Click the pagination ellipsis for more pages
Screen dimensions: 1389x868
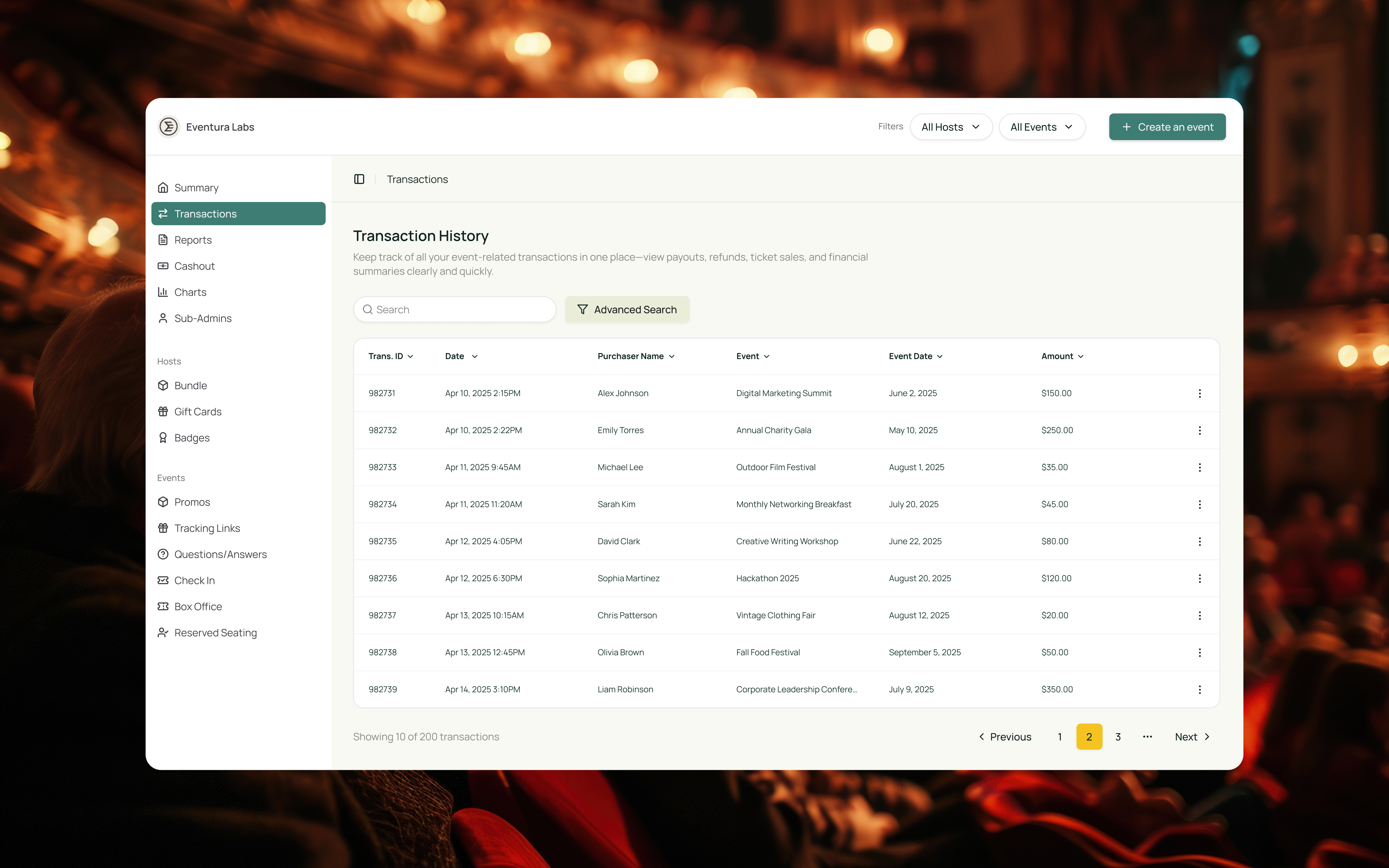pyautogui.click(x=1147, y=737)
